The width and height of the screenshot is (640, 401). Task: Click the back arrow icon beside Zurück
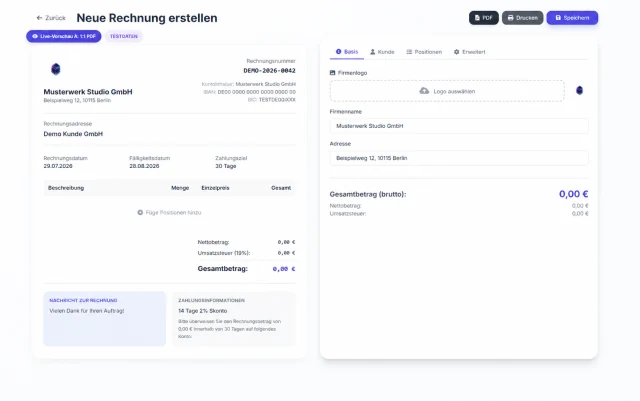click(39, 18)
